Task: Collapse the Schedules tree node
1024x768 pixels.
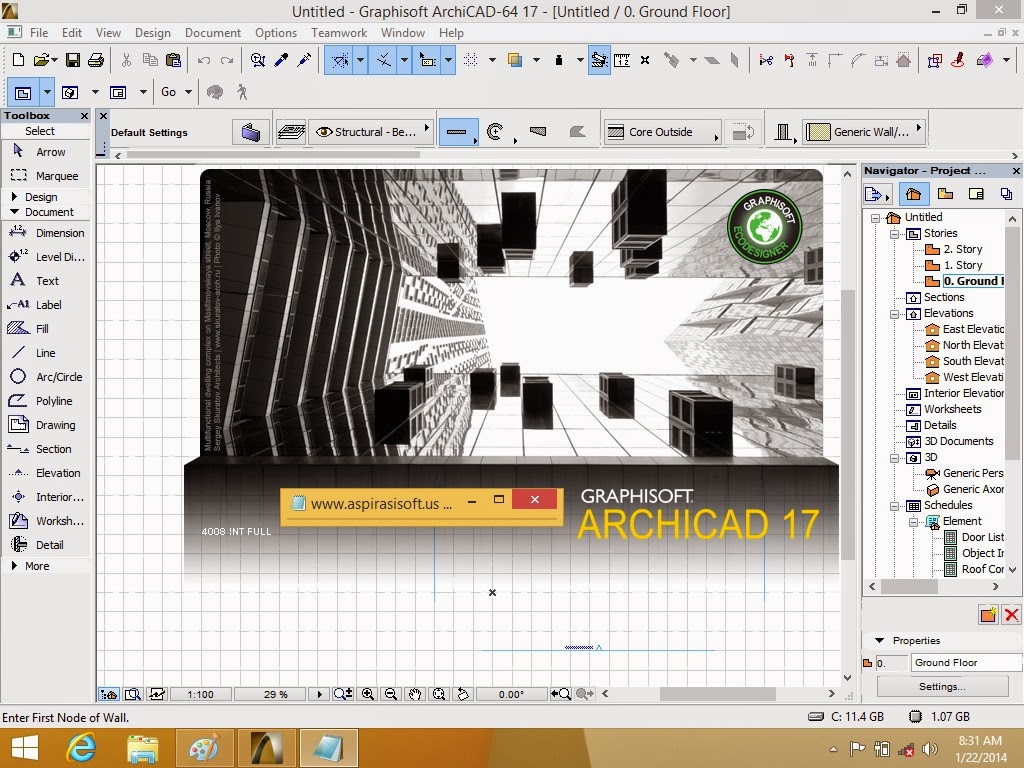Action: tap(895, 505)
